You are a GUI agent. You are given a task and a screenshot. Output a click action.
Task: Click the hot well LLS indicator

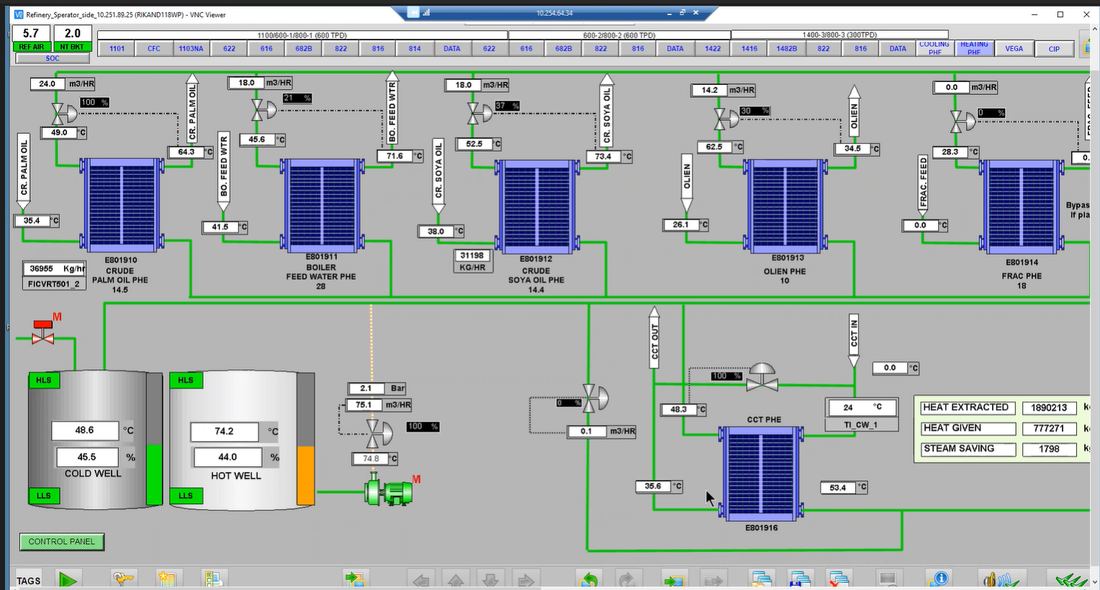click(186, 495)
